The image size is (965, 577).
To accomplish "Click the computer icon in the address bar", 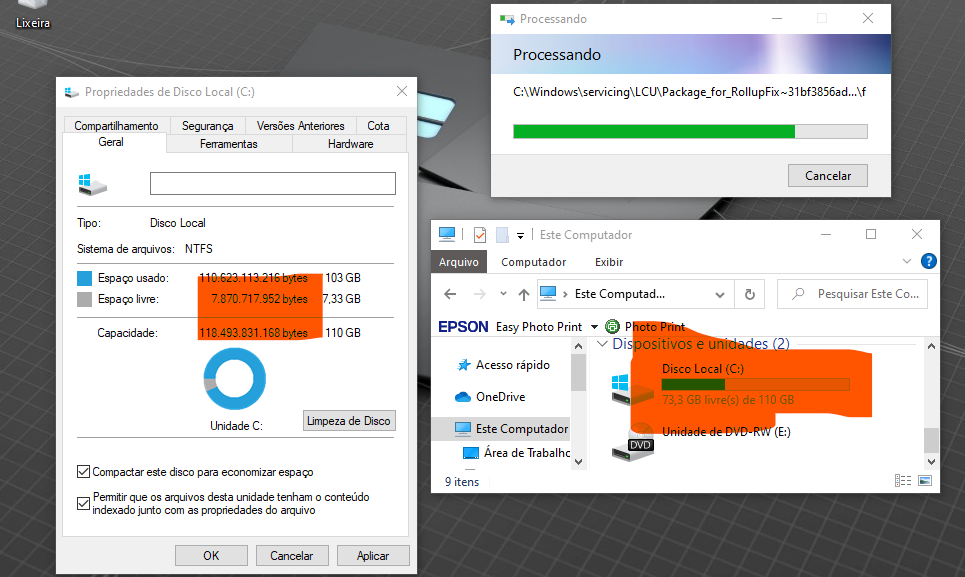I will [548, 293].
